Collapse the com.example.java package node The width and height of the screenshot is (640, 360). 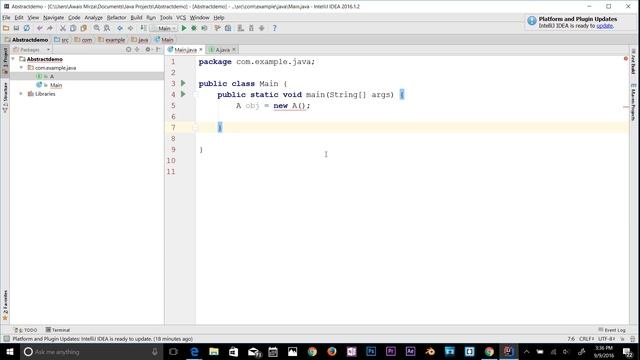click(21, 68)
